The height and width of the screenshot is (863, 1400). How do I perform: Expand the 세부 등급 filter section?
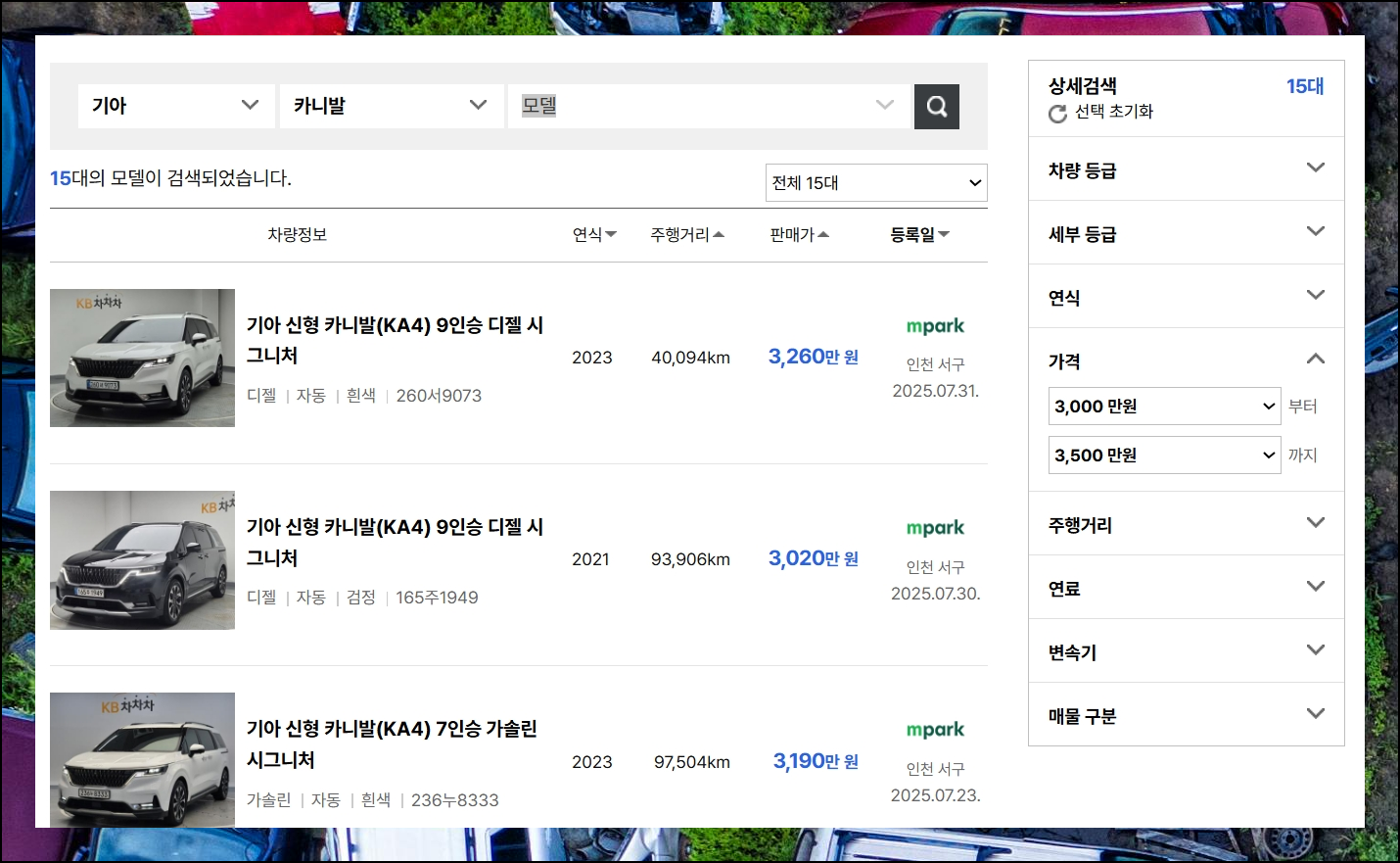(x=1186, y=233)
